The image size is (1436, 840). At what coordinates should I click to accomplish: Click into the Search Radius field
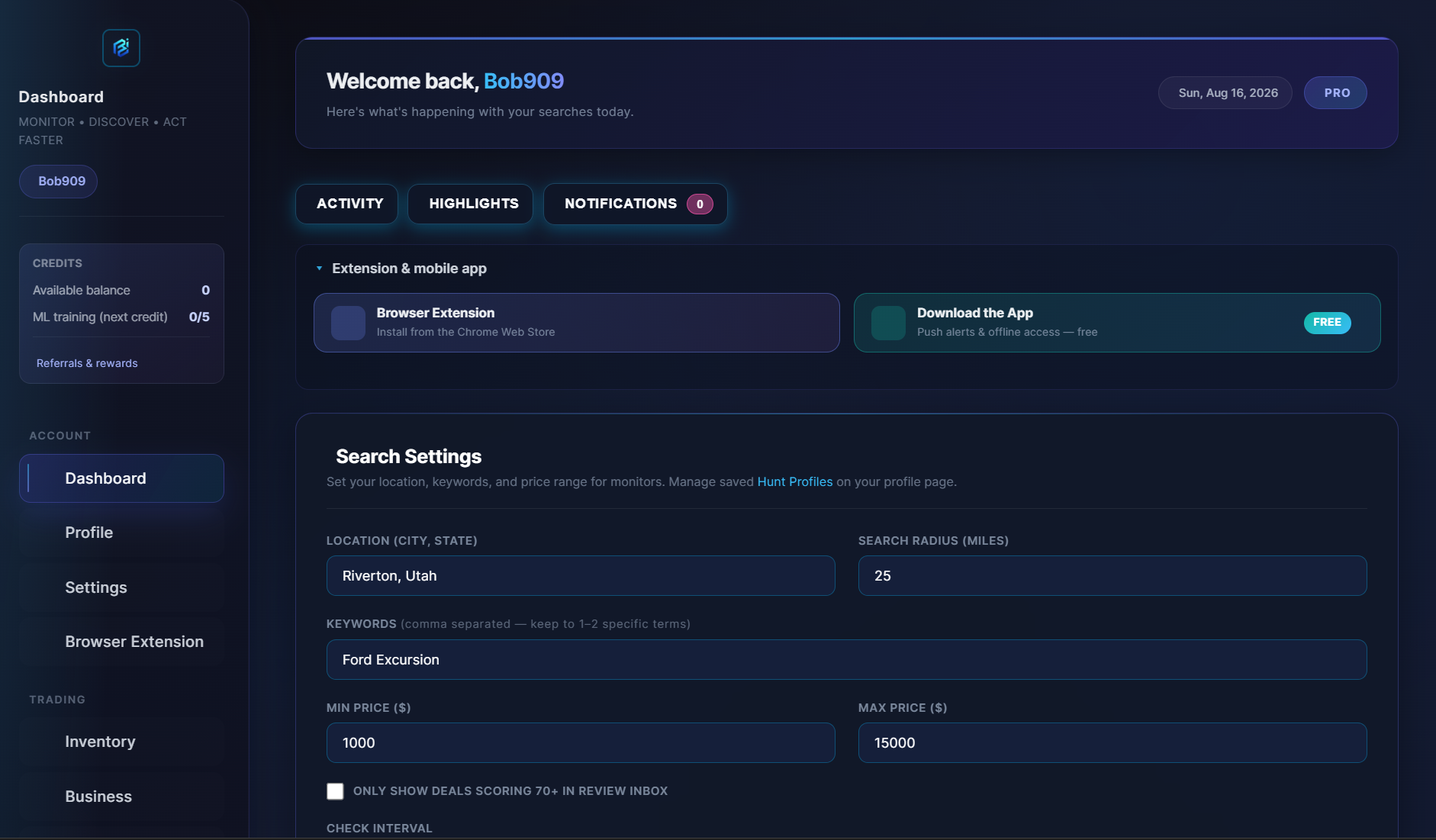point(1112,576)
